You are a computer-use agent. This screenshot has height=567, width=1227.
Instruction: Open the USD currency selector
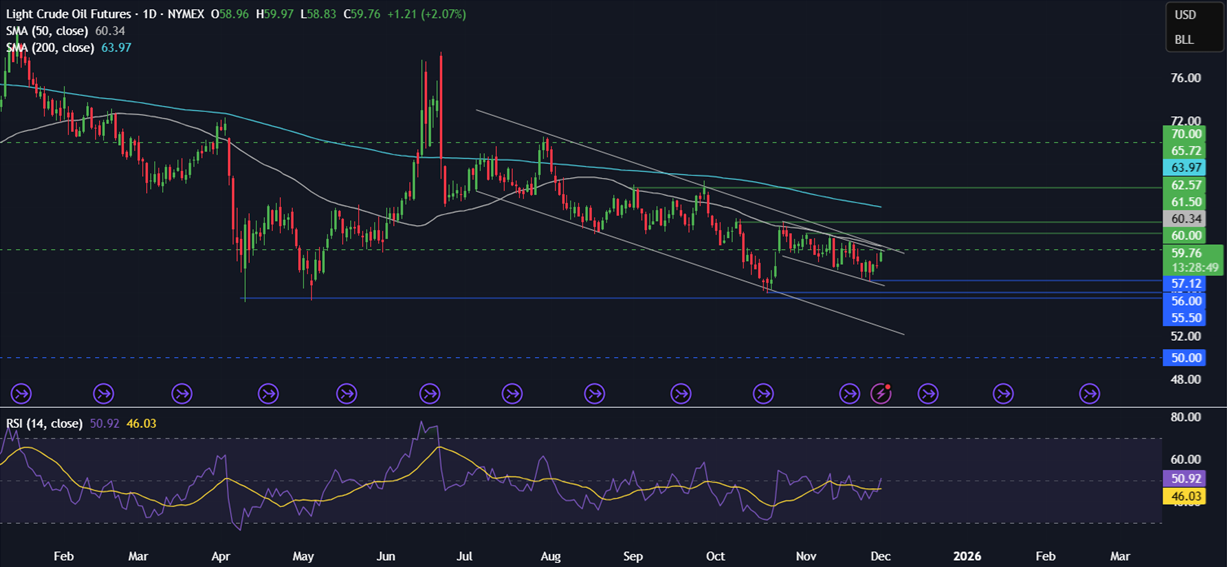[x=1185, y=15]
